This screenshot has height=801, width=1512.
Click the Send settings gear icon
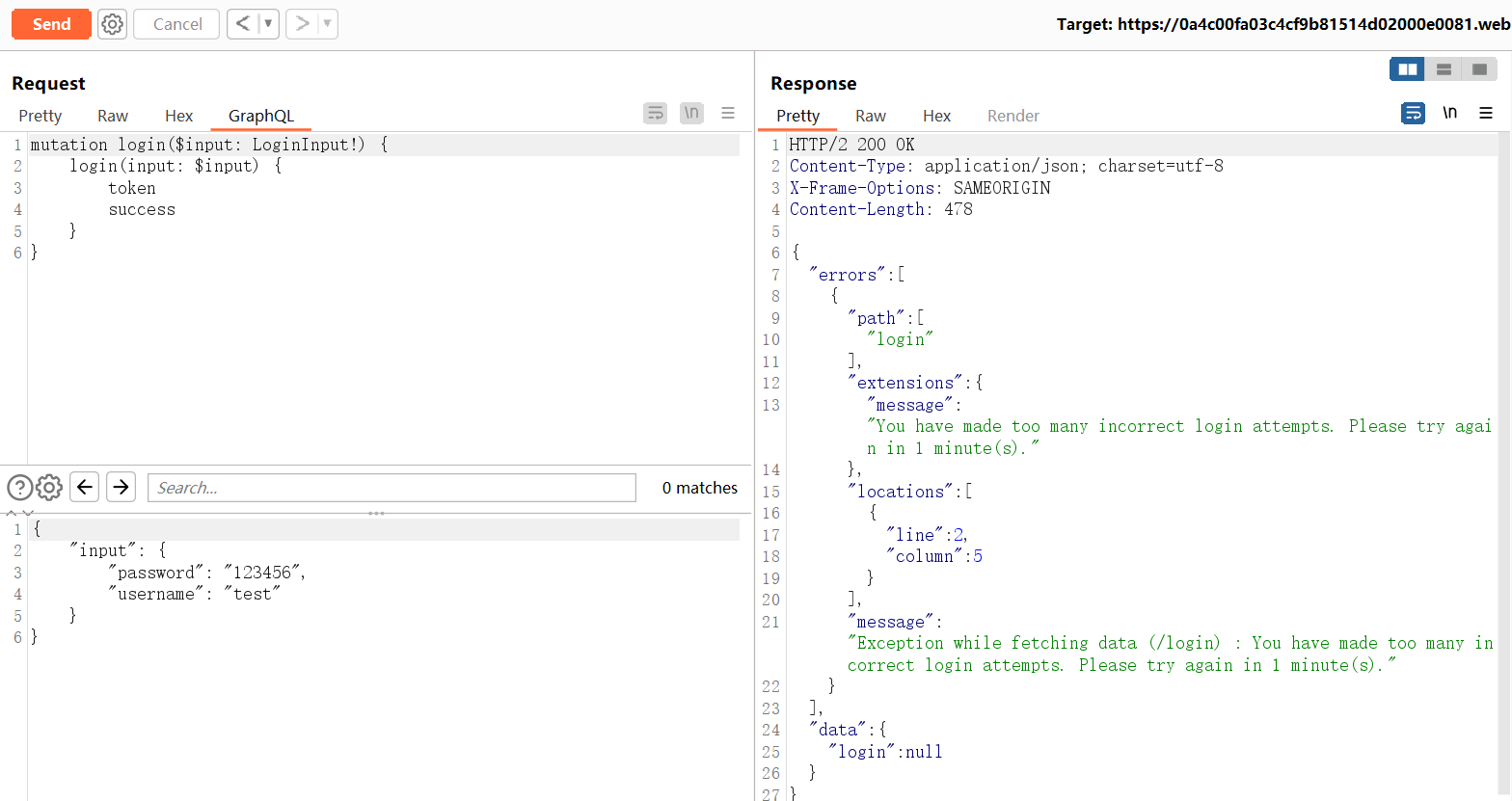[113, 24]
